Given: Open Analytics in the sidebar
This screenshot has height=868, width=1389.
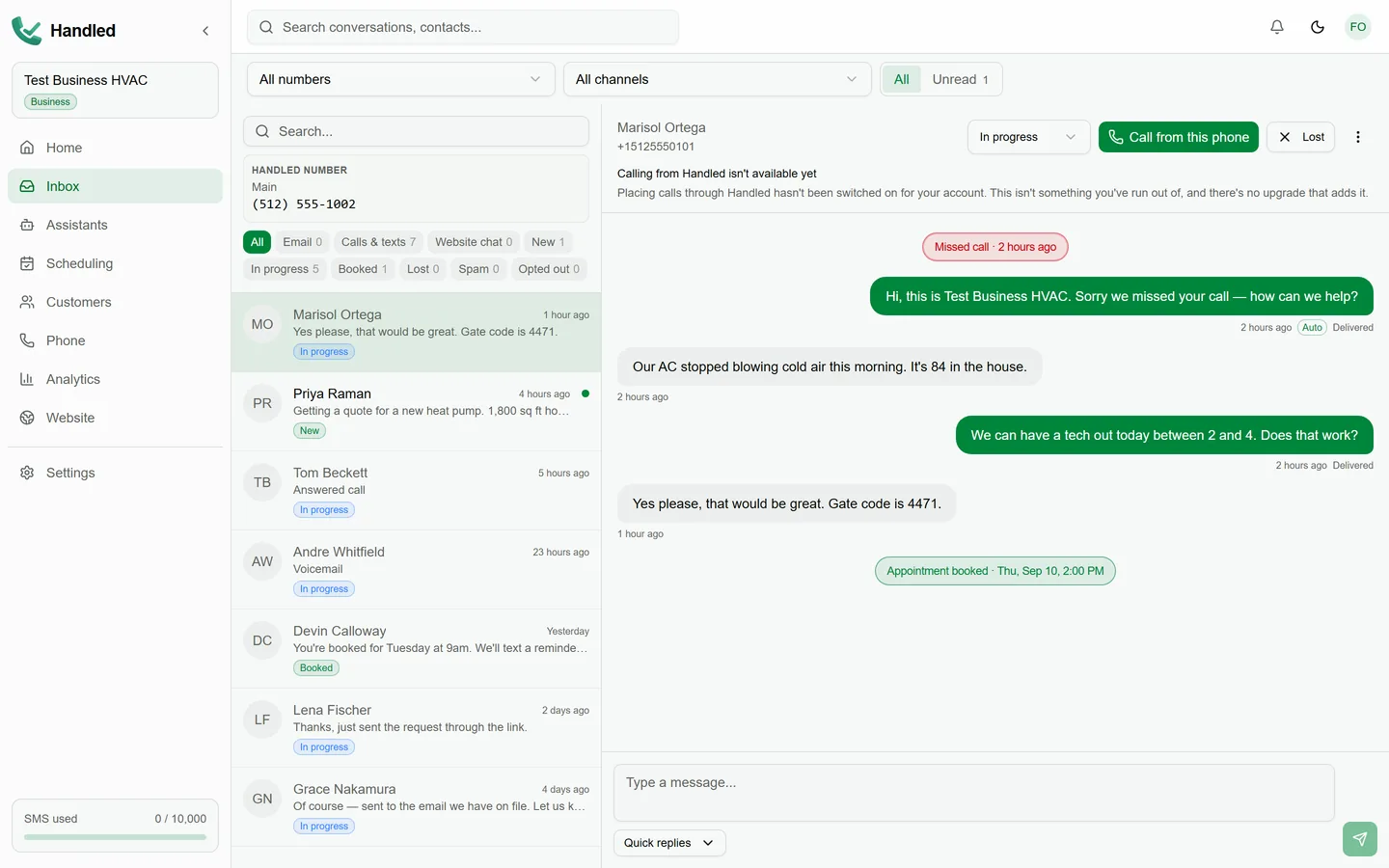Looking at the screenshot, I should point(115,379).
